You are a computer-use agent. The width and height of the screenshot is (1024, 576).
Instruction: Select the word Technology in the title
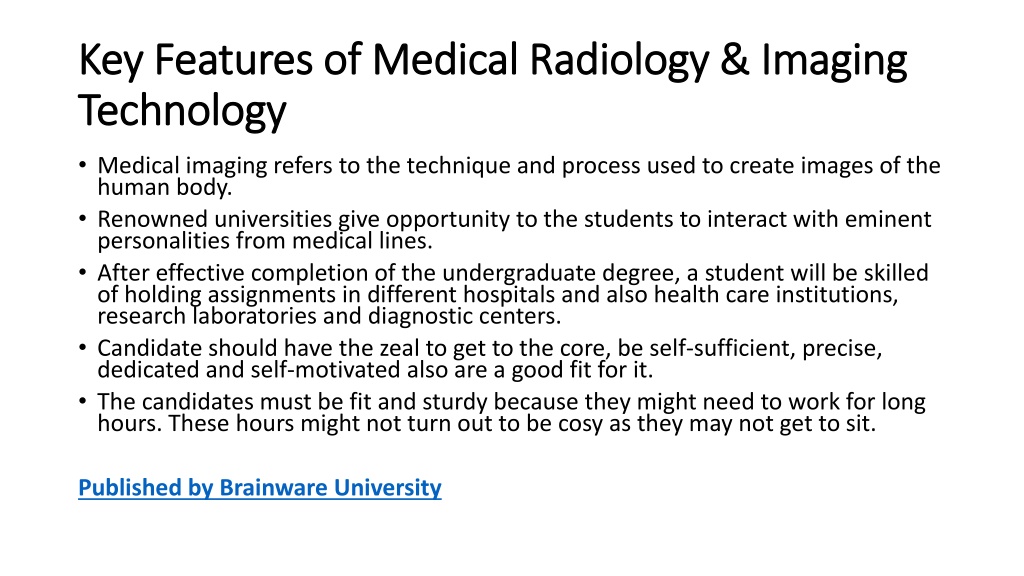[x=182, y=110]
